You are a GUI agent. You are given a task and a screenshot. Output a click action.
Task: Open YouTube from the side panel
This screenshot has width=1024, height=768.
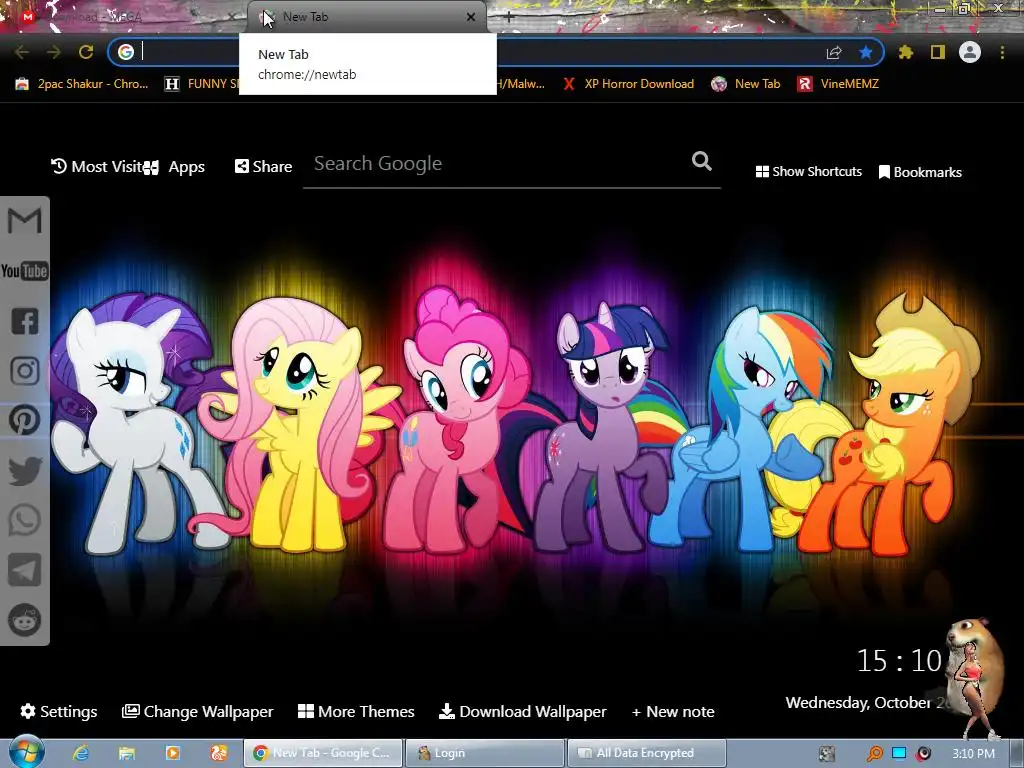(24, 270)
